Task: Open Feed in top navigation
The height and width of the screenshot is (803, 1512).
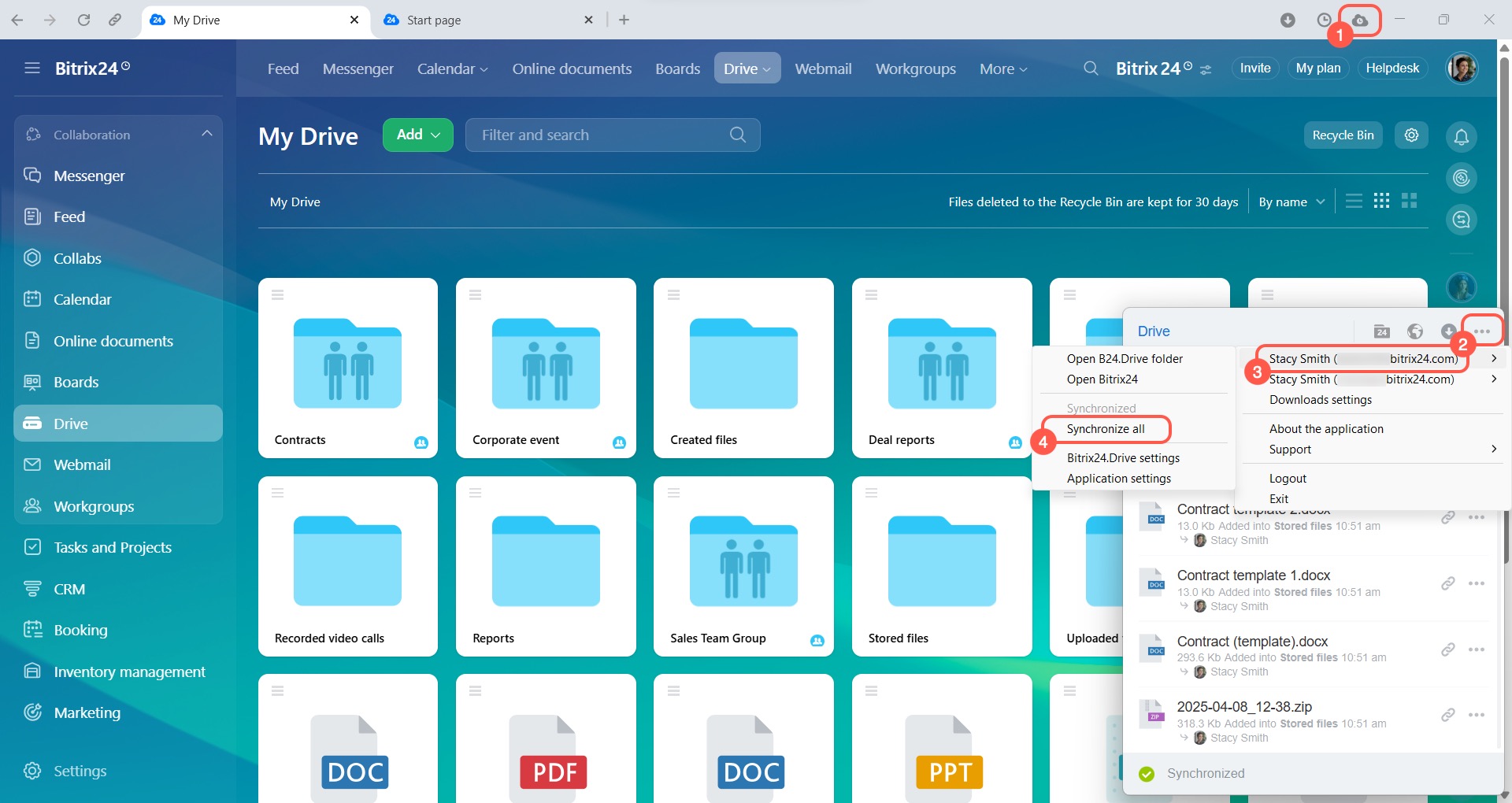Action: click(x=283, y=68)
